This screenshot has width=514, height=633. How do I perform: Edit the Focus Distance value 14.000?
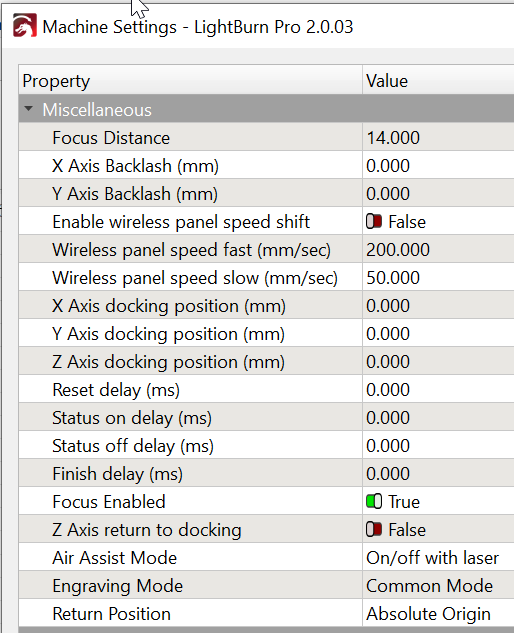438,138
